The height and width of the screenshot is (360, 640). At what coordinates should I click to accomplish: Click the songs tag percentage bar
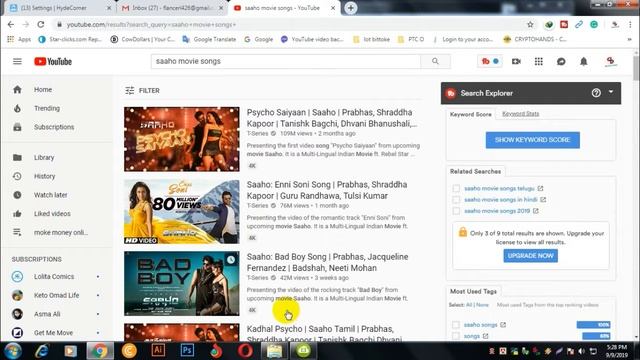coord(596,336)
